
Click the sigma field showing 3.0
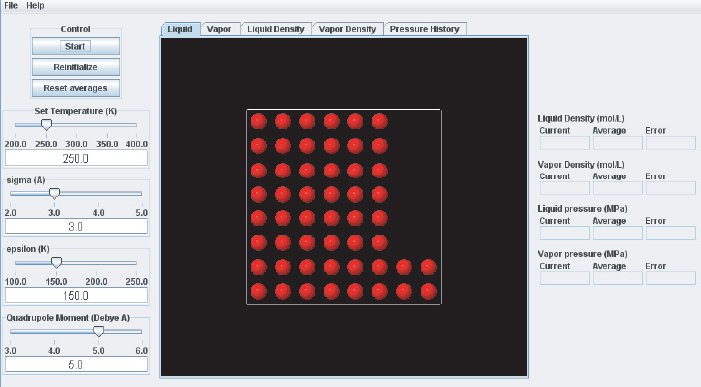point(76,227)
